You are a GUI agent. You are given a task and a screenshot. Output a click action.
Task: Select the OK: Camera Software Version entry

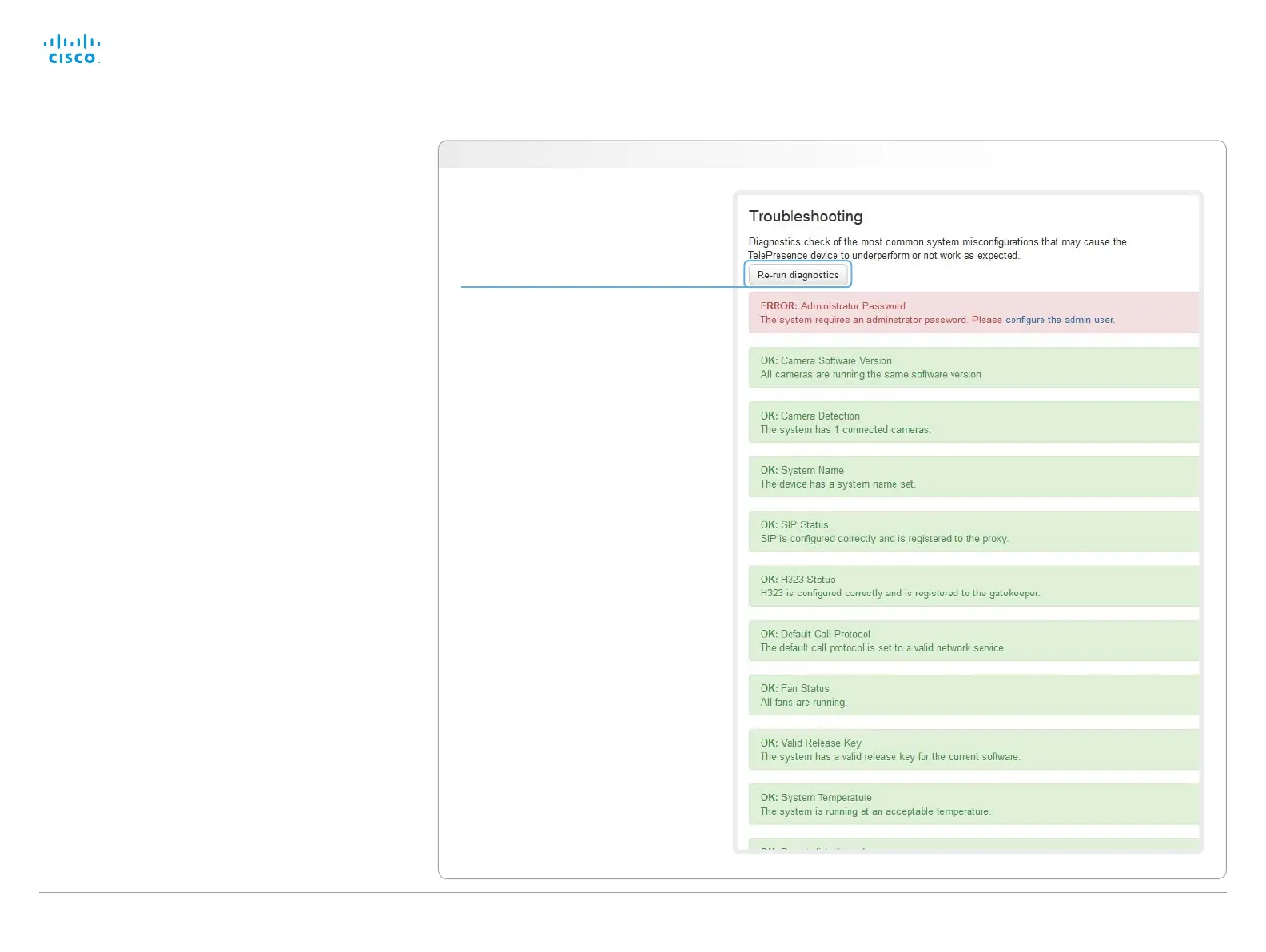tap(973, 368)
